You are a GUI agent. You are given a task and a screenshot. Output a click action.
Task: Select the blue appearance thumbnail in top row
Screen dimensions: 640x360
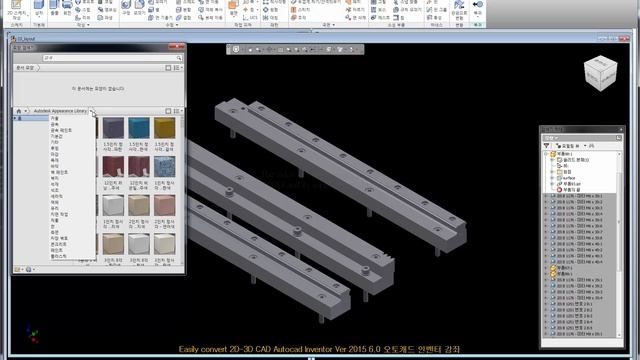pos(139,128)
